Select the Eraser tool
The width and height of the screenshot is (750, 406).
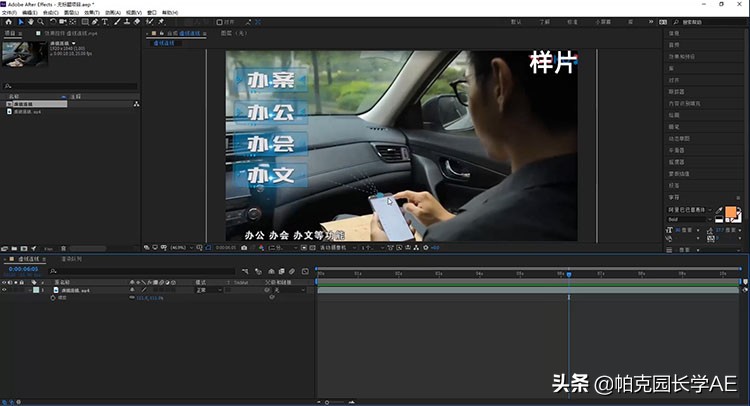click(137, 22)
